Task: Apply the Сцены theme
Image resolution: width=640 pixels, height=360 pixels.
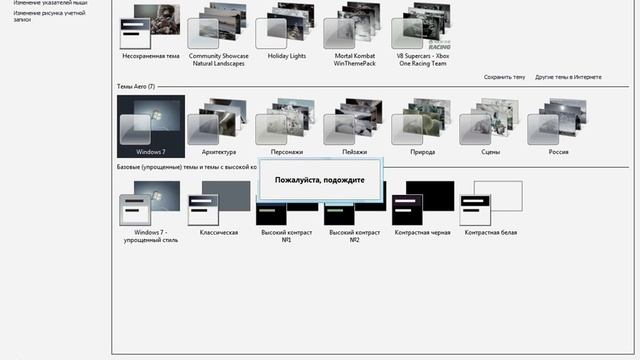Action: pyautogui.click(x=490, y=127)
